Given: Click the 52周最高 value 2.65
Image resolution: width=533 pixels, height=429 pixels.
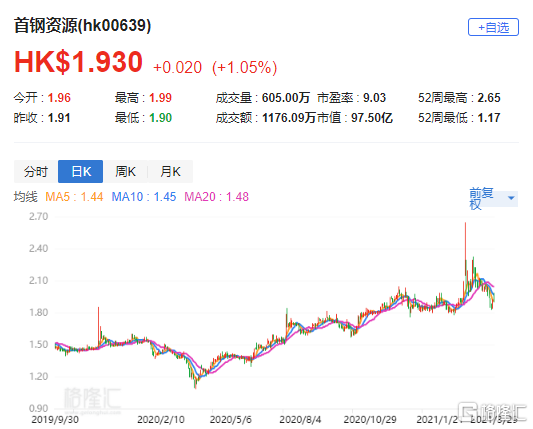Looking at the screenshot, I should point(489,98).
